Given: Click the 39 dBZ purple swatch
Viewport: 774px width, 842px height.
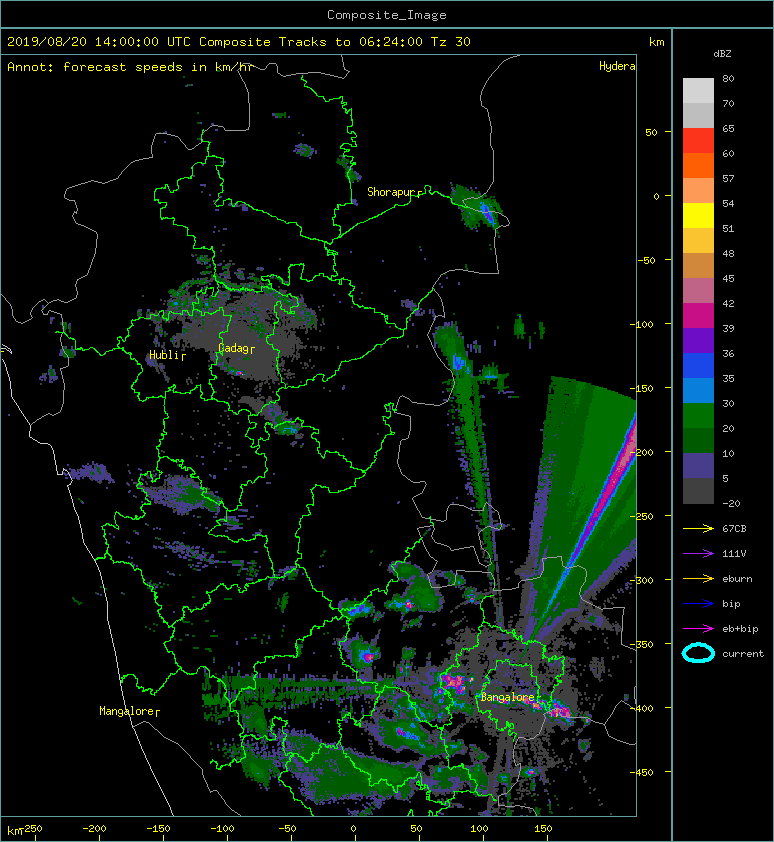Looking at the screenshot, I should 698,340.
